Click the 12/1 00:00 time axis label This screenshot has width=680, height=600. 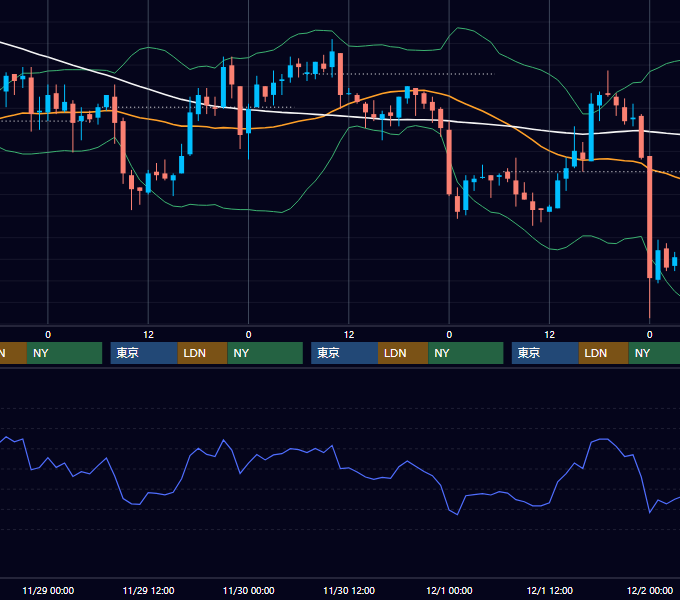(449, 590)
